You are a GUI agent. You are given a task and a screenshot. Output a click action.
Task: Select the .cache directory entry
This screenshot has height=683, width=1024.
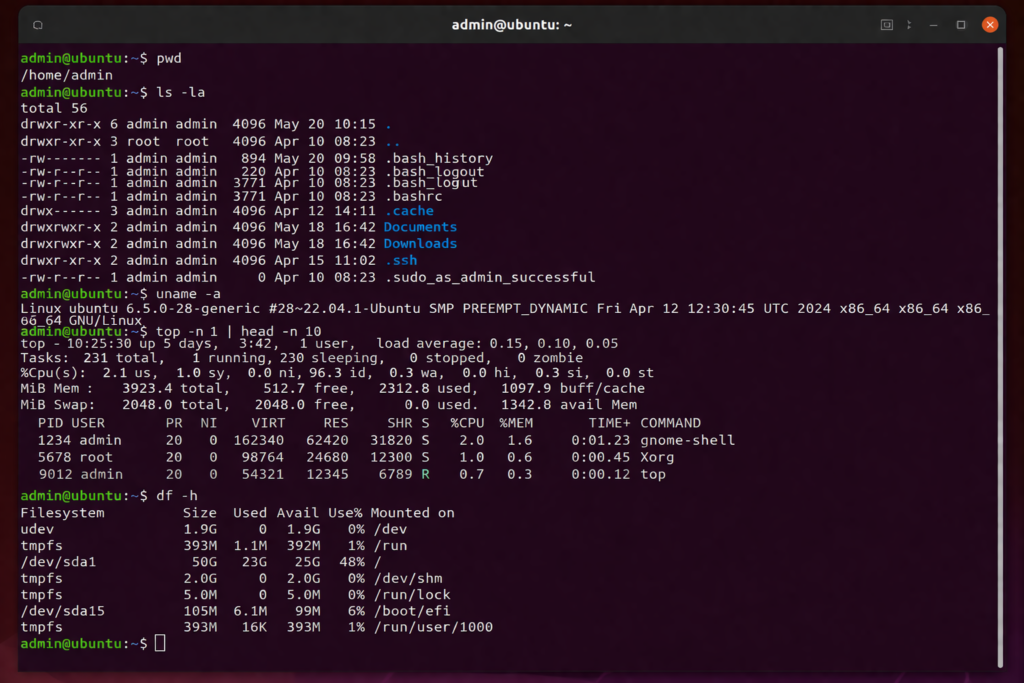point(408,209)
